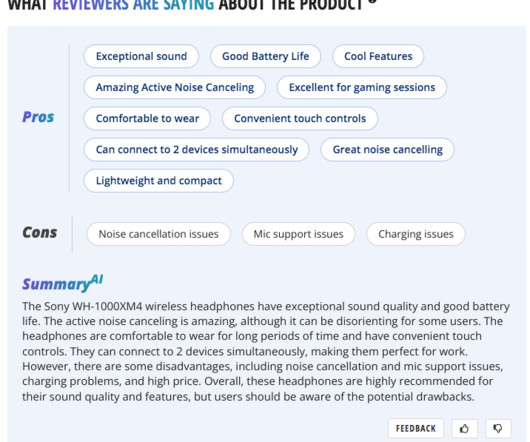Click the Mic support issues tag
Screen dimensions: 530x442
(298, 234)
